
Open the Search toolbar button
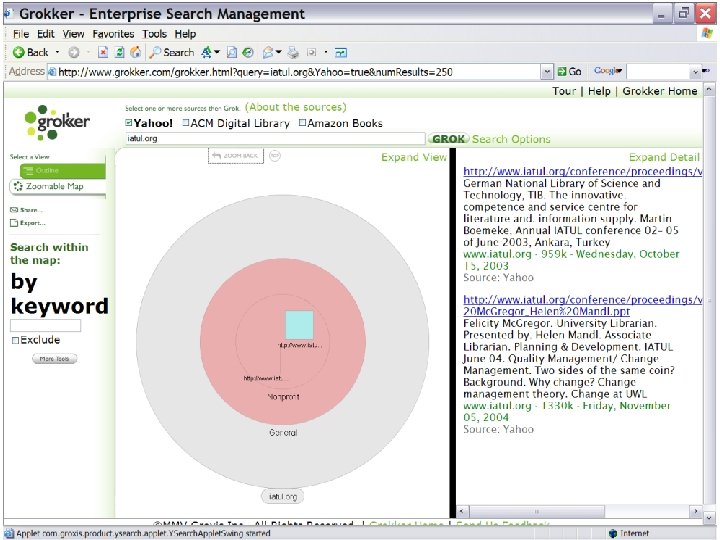[172, 53]
